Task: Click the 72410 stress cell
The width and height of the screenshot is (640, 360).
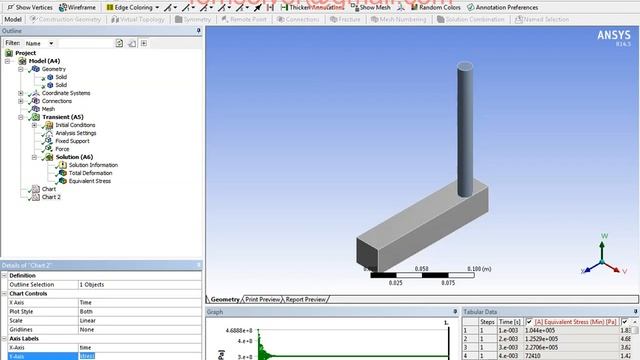Action: [x=571, y=356]
